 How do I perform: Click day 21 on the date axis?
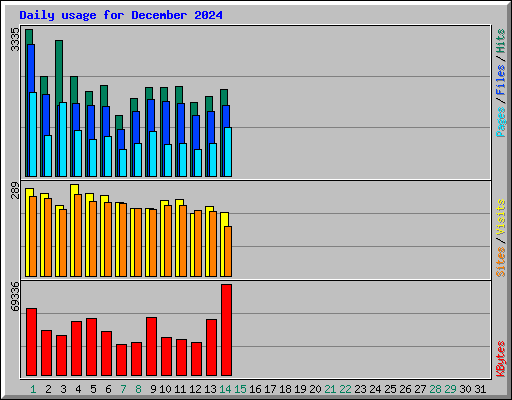(330, 389)
